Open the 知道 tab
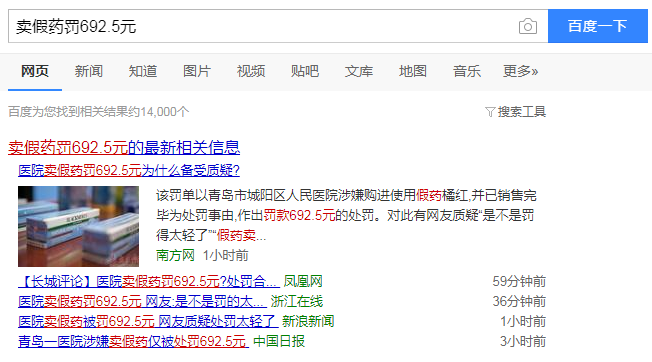 (x=143, y=71)
